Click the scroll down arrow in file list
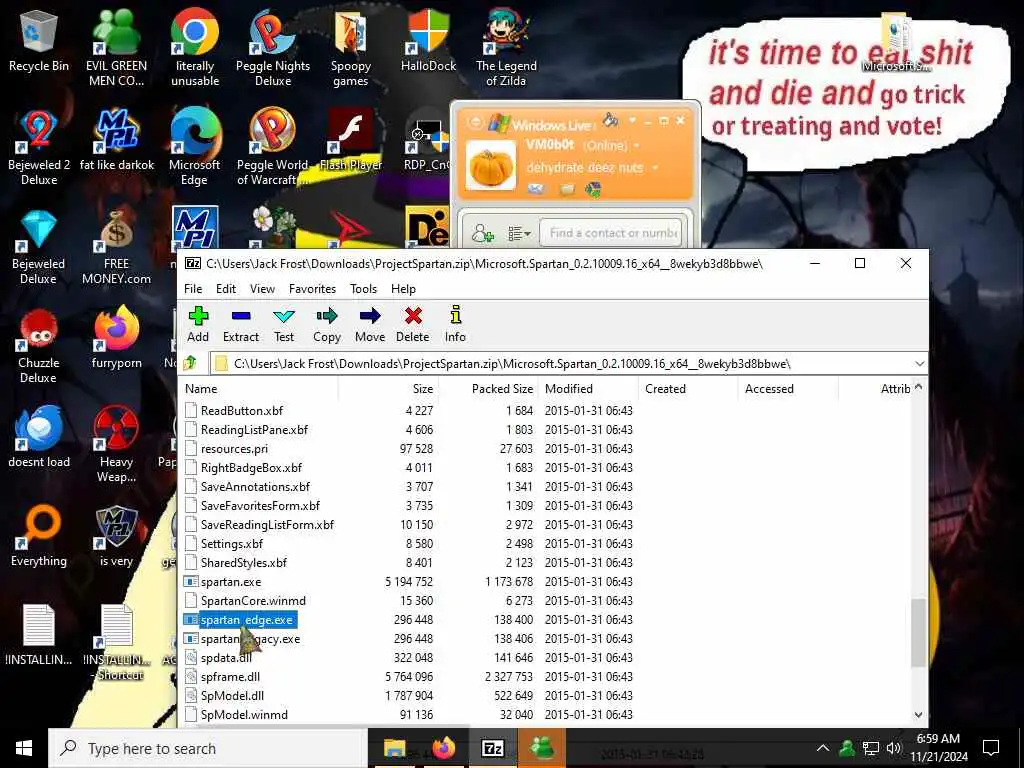This screenshot has width=1024, height=768. [x=919, y=715]
